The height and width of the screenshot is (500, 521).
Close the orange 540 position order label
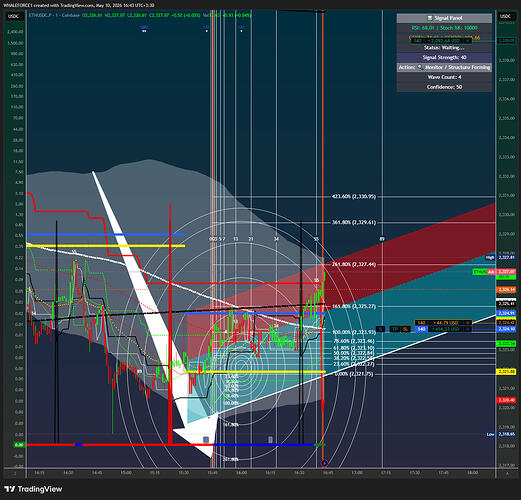[469, 323]
